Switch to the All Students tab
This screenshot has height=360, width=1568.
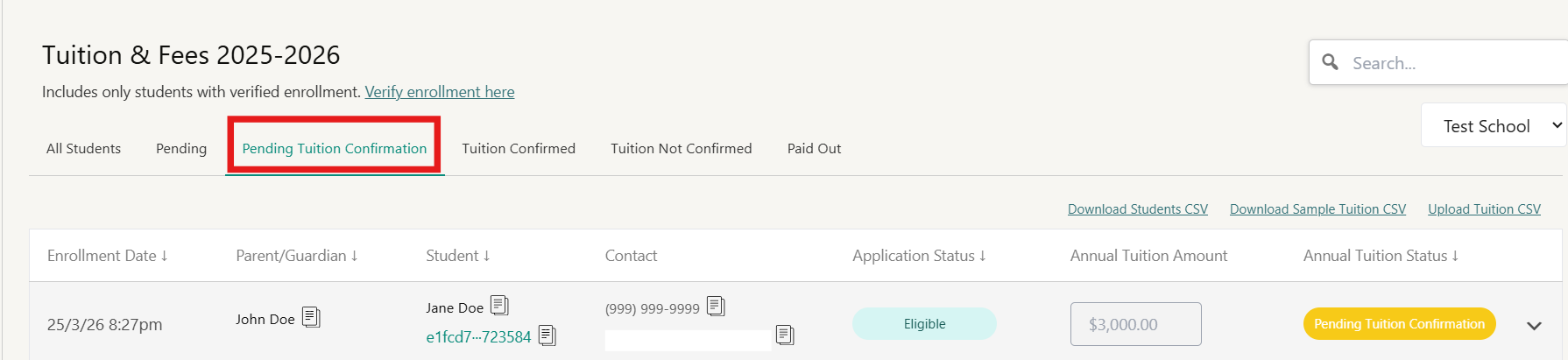[84, 149]
